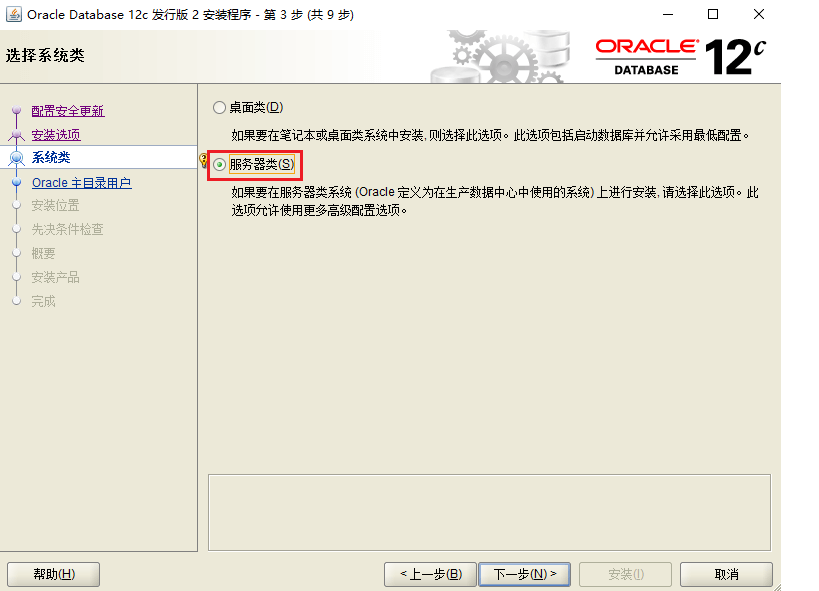819x591 pixels.
Task: Click the 帮助(H) button
Action: (54, 574)
